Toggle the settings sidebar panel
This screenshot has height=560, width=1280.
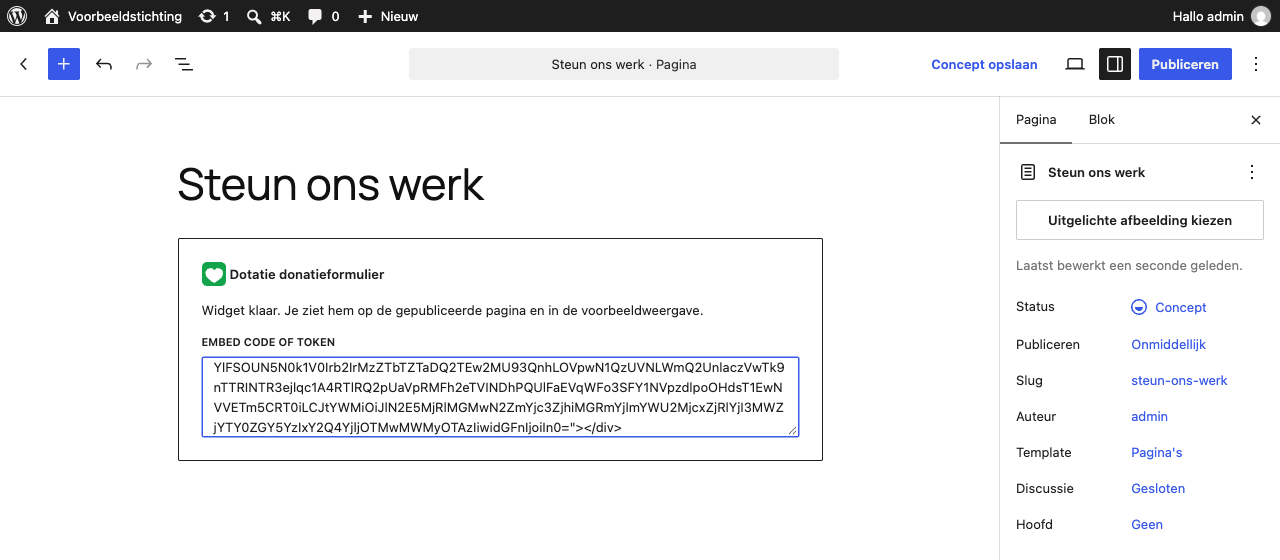point(1115,64)
